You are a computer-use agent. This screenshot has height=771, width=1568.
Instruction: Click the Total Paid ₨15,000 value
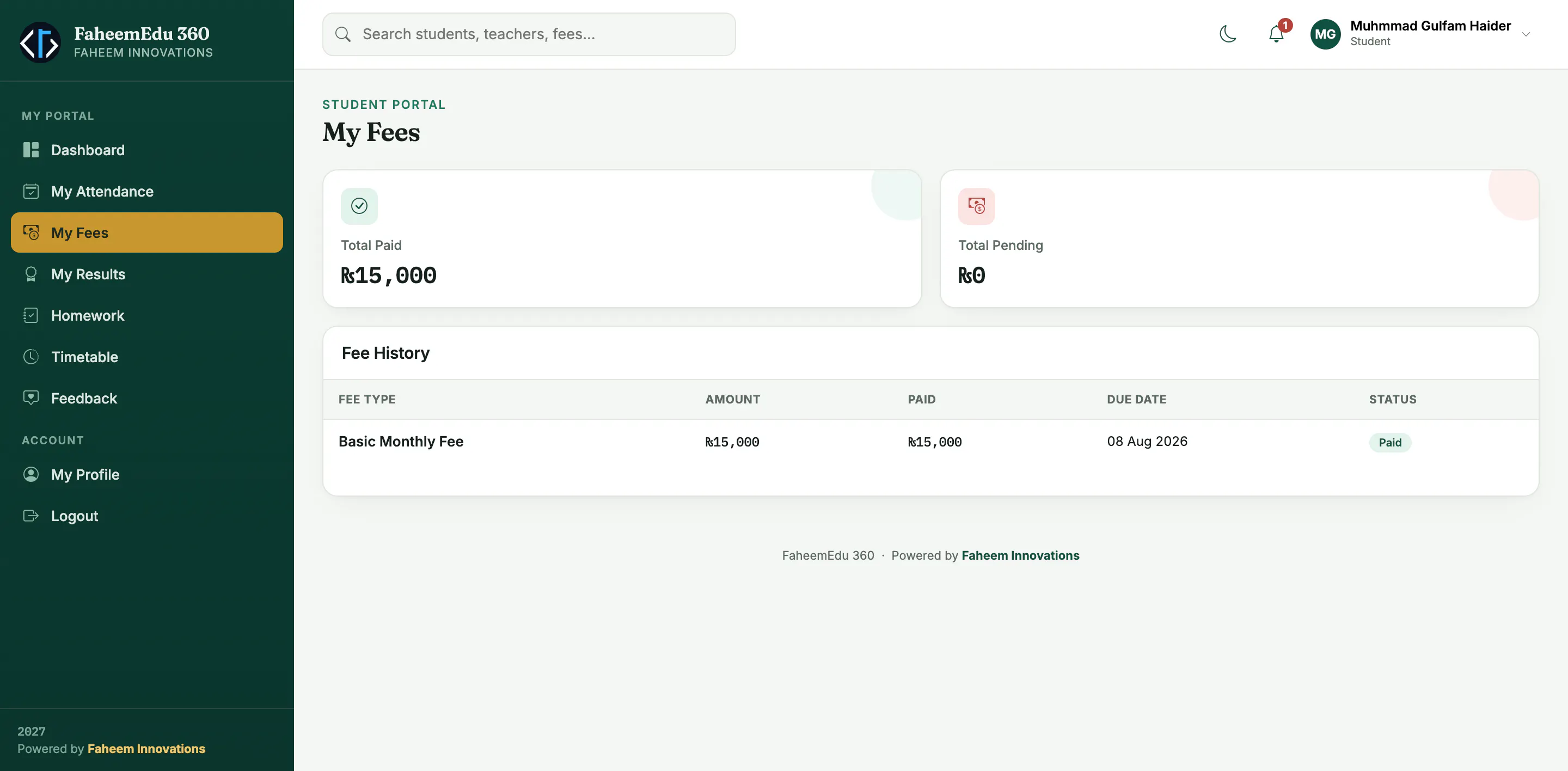[388, 276]
